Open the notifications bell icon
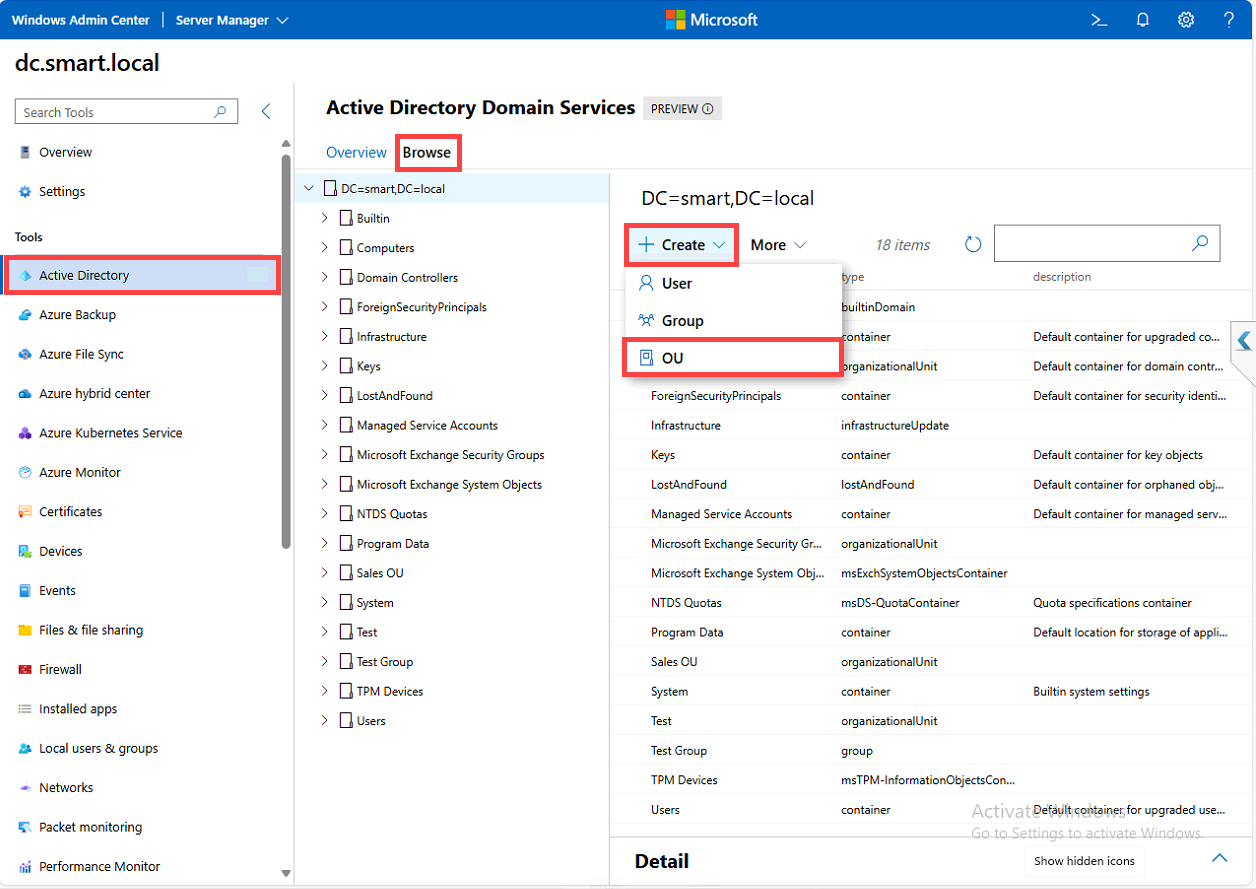The width and height of the screenshot is (1256, 889). 1143,20
